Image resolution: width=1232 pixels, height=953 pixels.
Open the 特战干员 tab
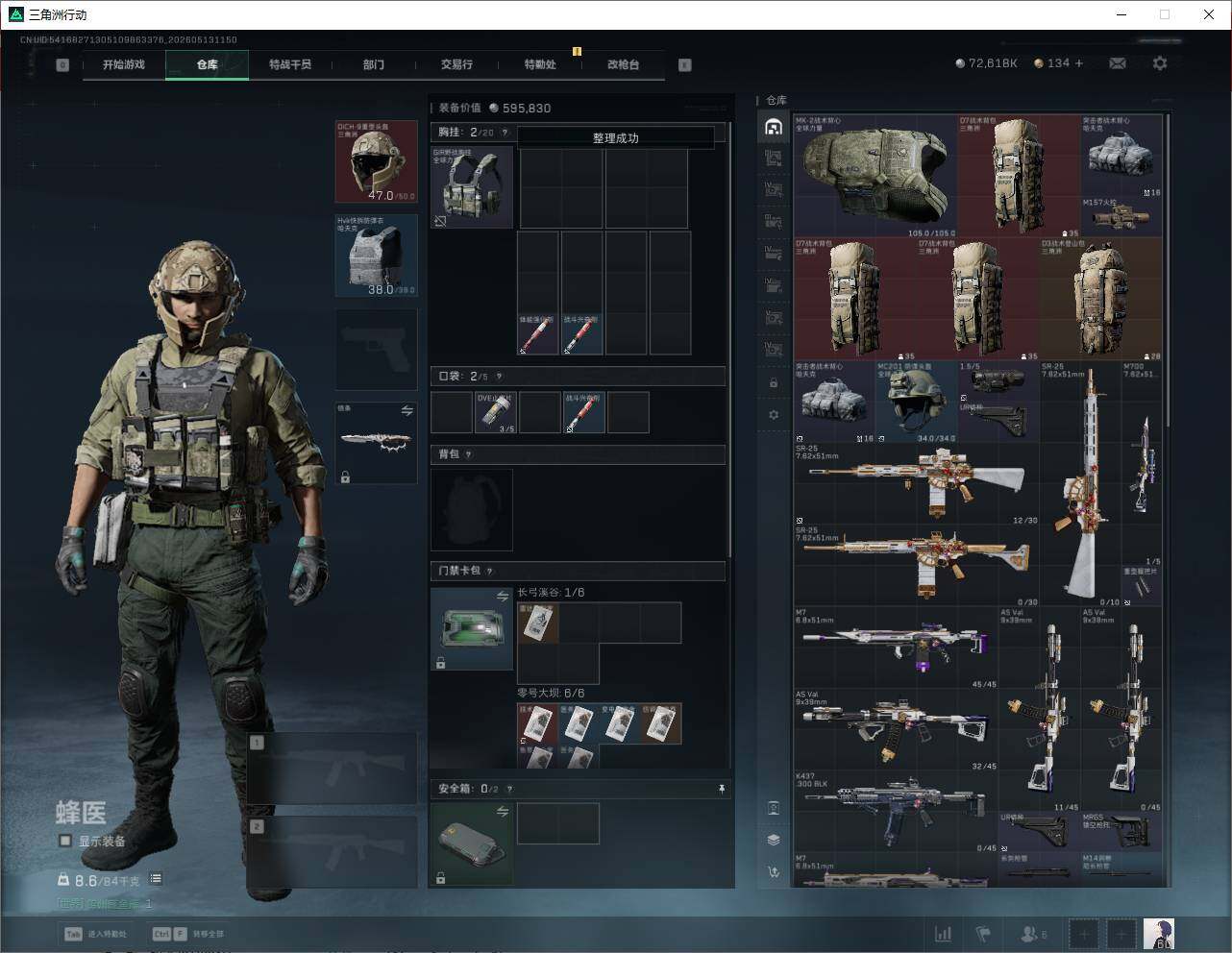(x=290, y=64)
